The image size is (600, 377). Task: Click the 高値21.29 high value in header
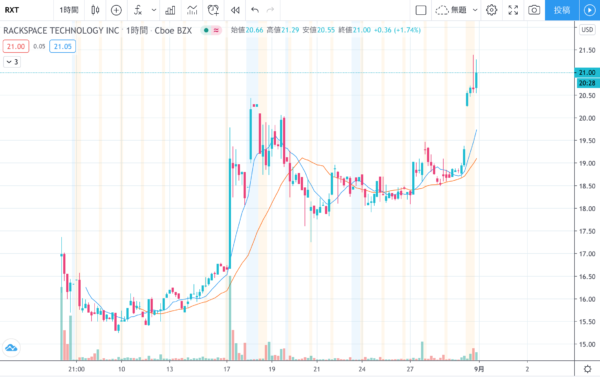tap(282, 30)
